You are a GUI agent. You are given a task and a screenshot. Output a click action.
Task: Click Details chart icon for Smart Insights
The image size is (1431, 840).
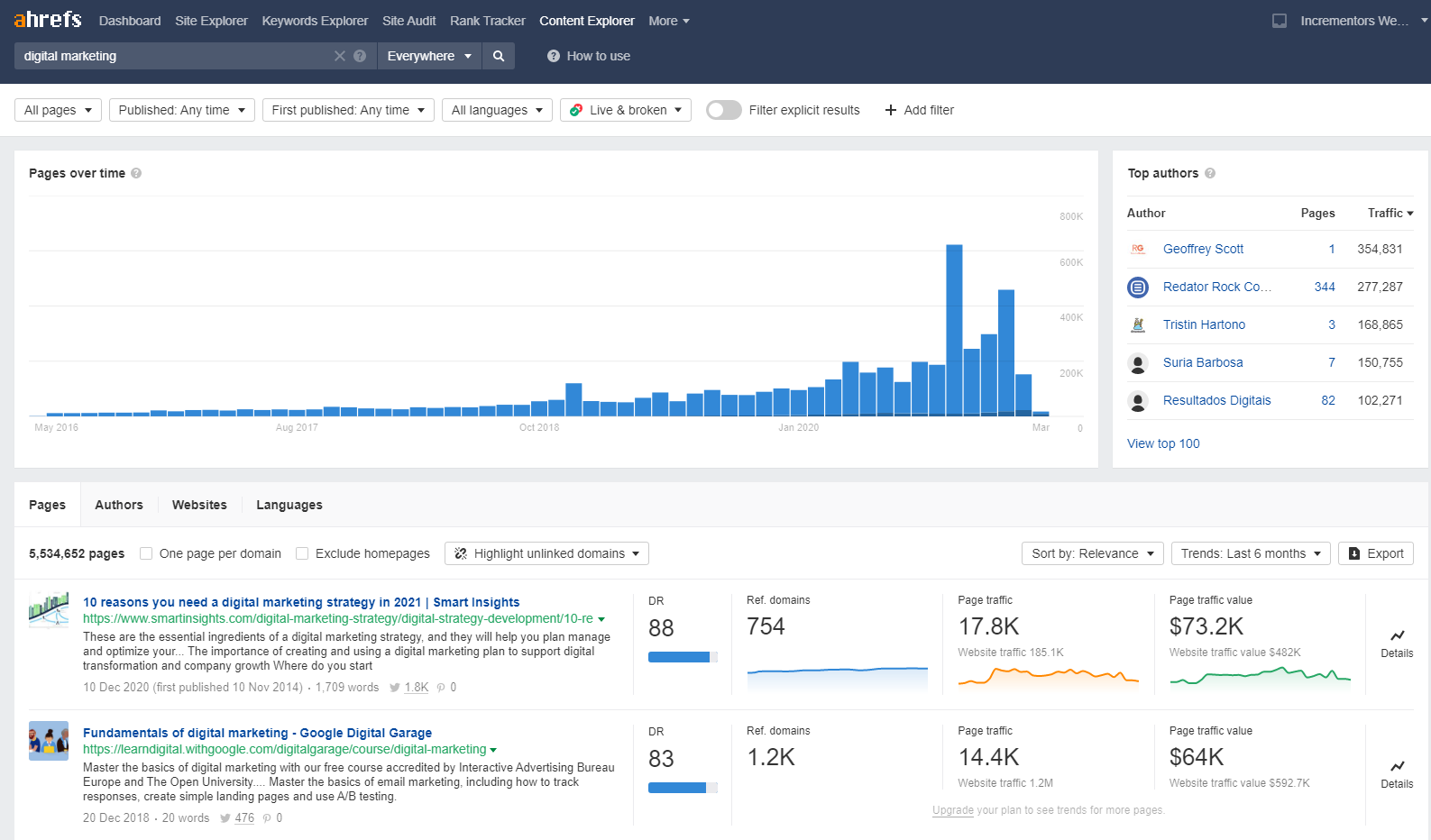coord(1398,635)
